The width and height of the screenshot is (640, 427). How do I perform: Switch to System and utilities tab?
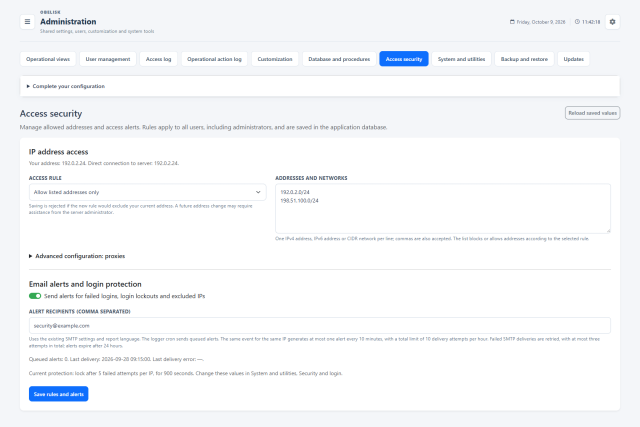click(x=461, y=59)
